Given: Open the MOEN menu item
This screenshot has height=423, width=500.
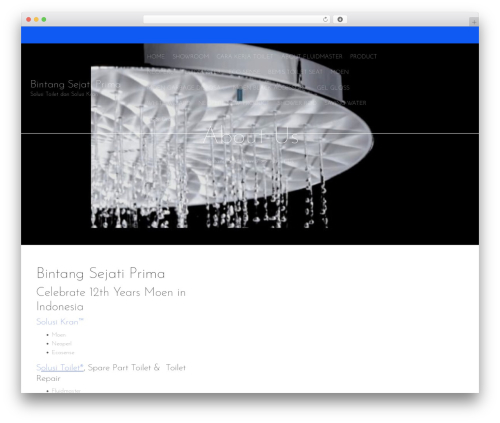Looking at the screenshot, I should tap(340, 72).
